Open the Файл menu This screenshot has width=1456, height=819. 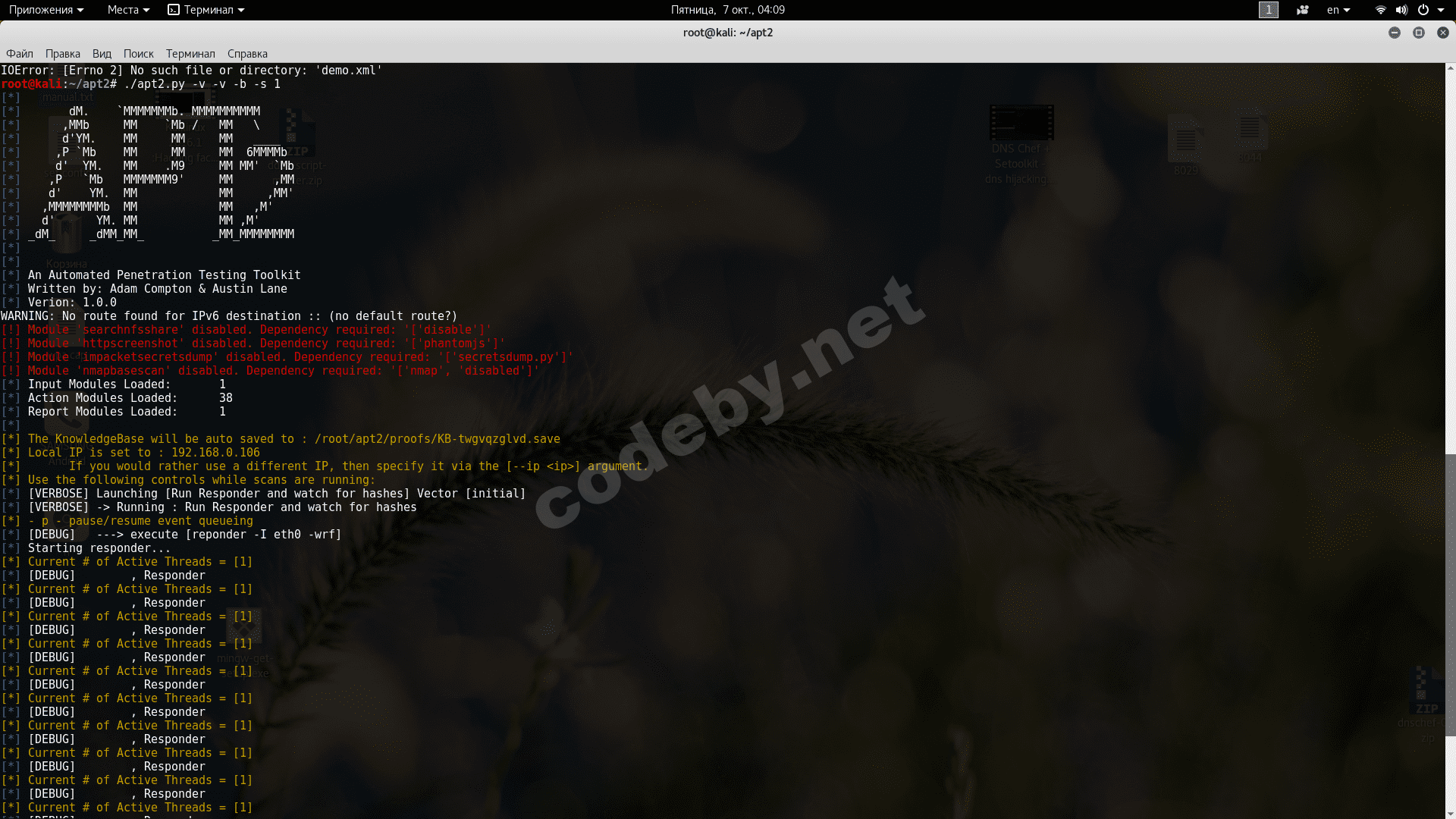click(x=20, y=54)
